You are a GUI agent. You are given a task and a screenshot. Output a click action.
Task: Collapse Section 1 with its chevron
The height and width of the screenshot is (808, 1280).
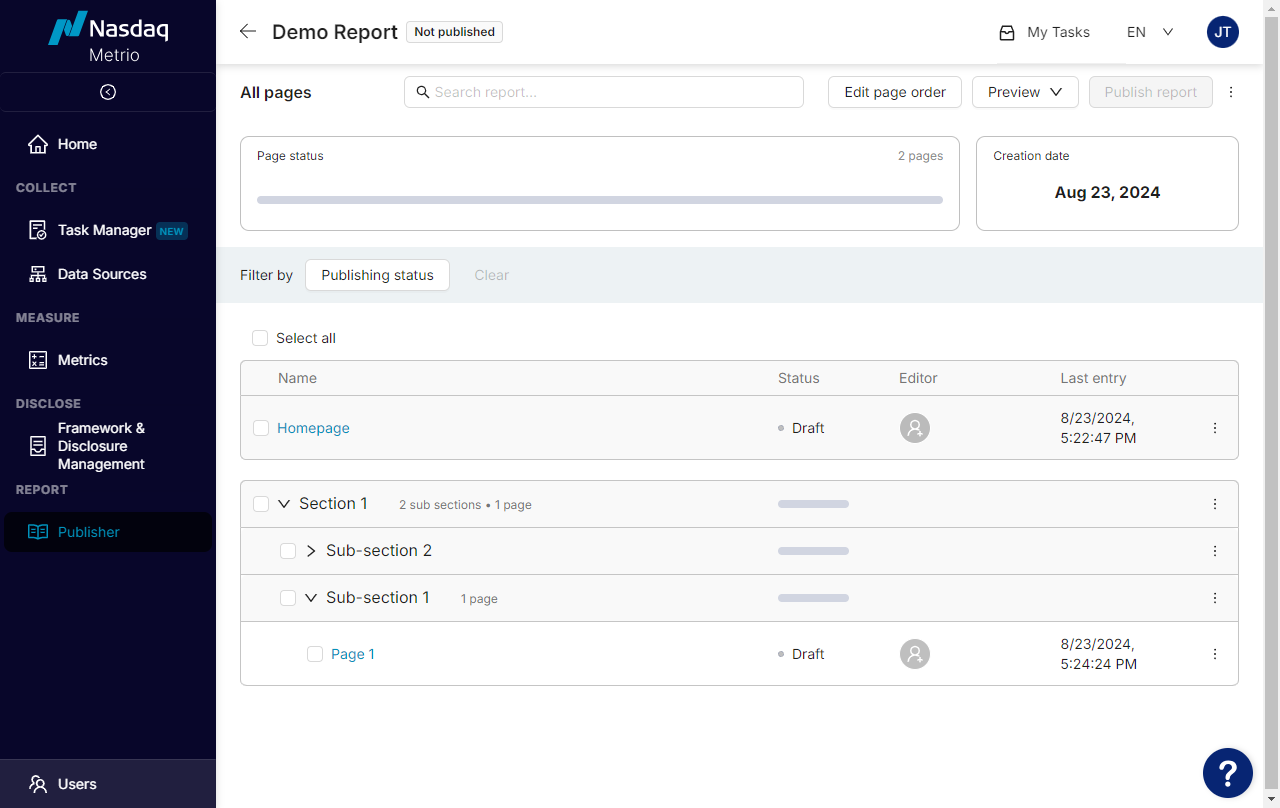(x=284, y=504)
